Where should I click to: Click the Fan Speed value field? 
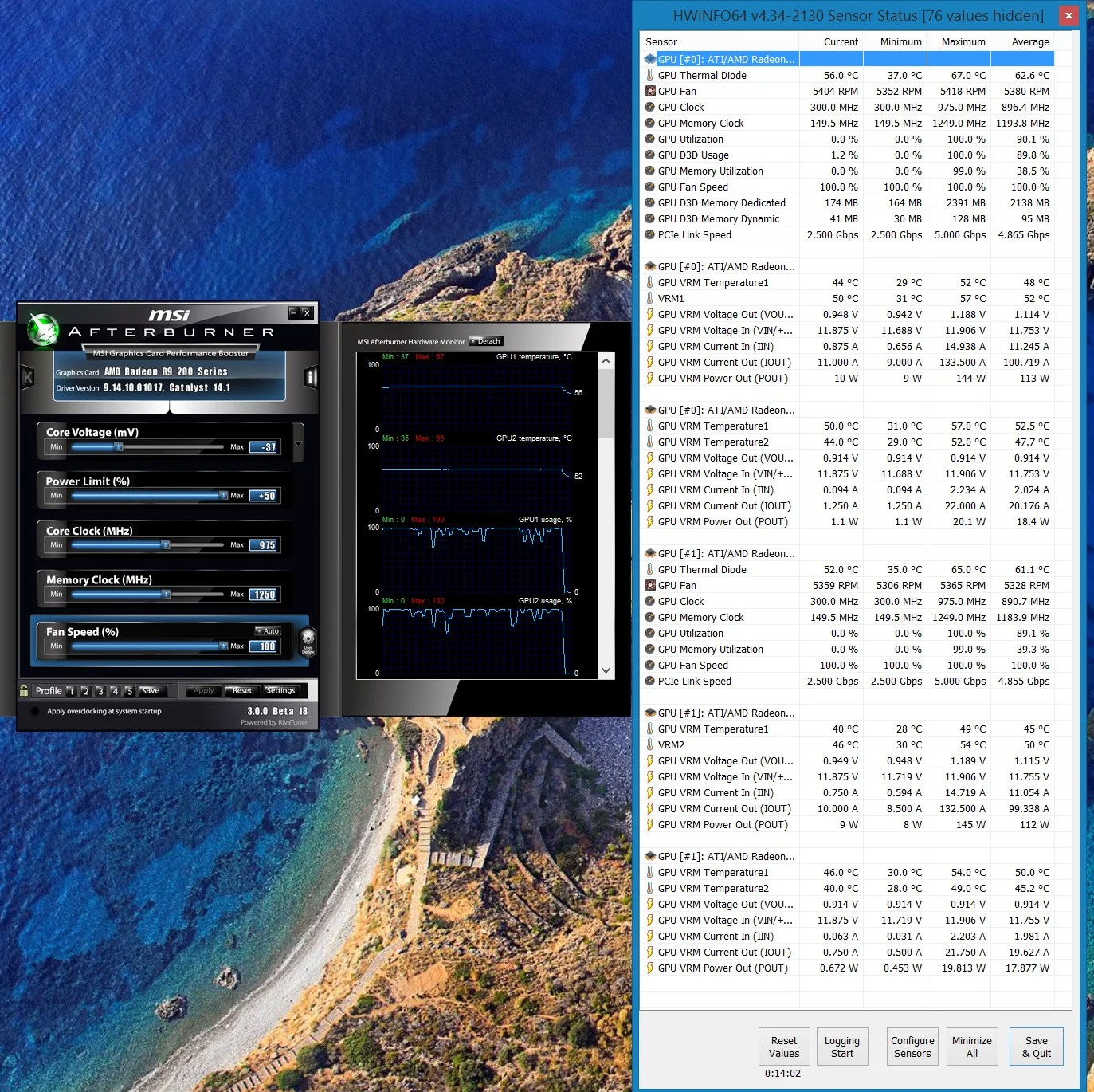264,646
